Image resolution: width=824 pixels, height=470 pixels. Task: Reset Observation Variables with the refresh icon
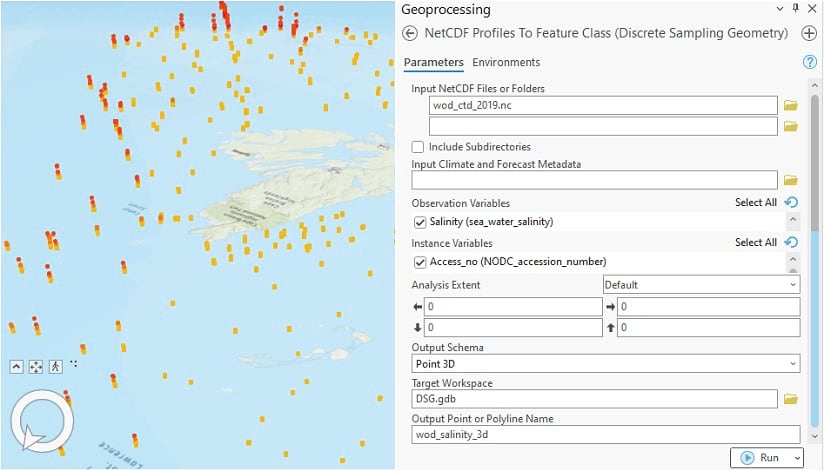pos(791,203)
